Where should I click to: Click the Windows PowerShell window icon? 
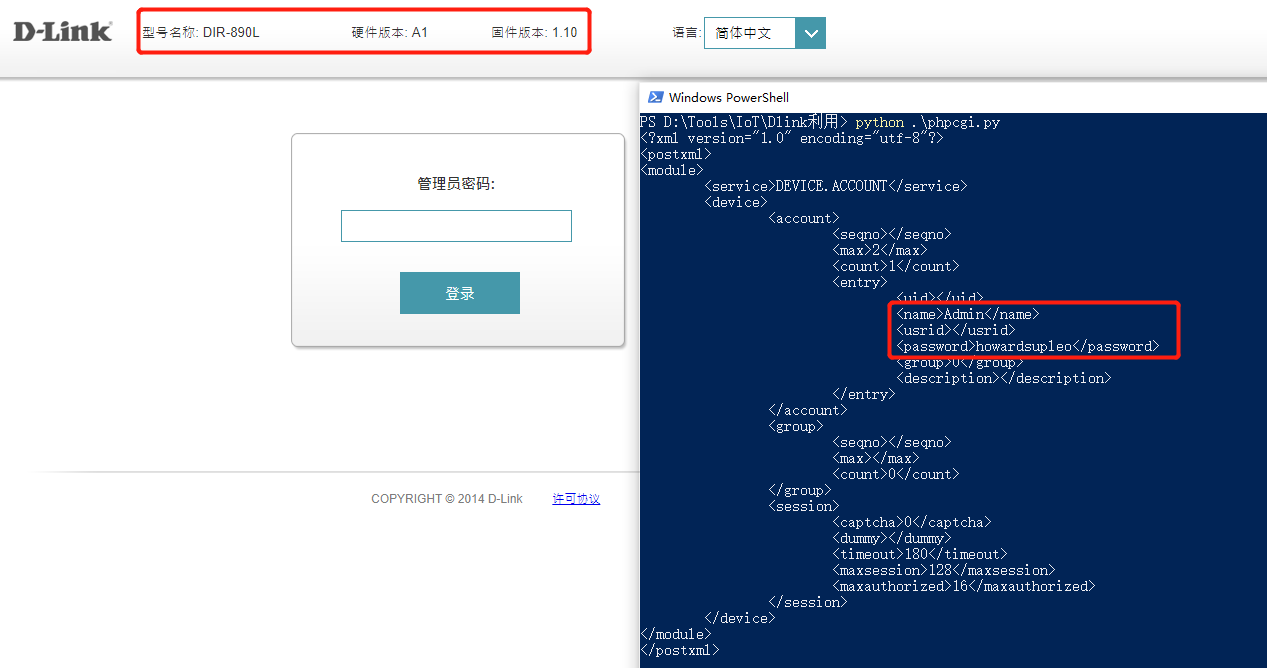tap(656, 97)
